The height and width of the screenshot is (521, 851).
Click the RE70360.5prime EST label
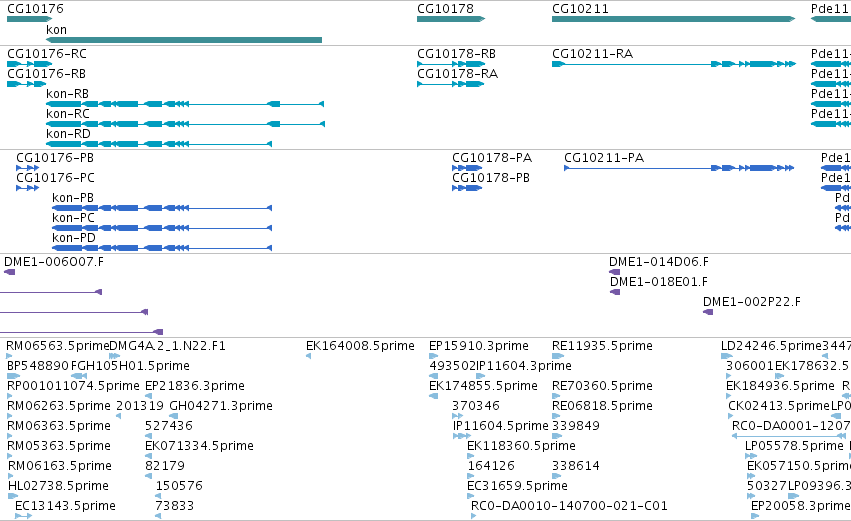[602, 386]
